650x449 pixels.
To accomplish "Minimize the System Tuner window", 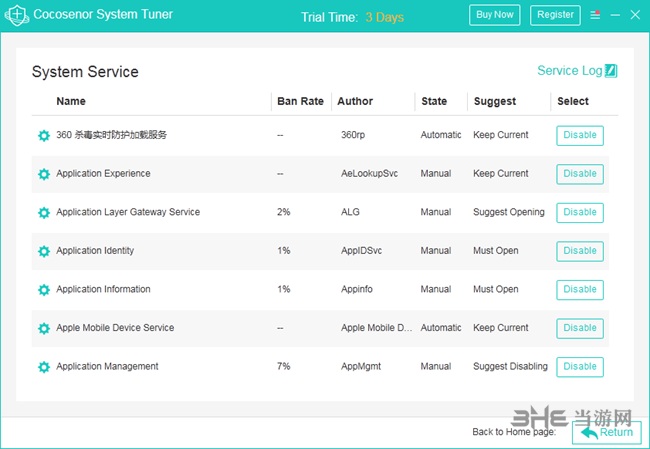I will coord(615,15).
